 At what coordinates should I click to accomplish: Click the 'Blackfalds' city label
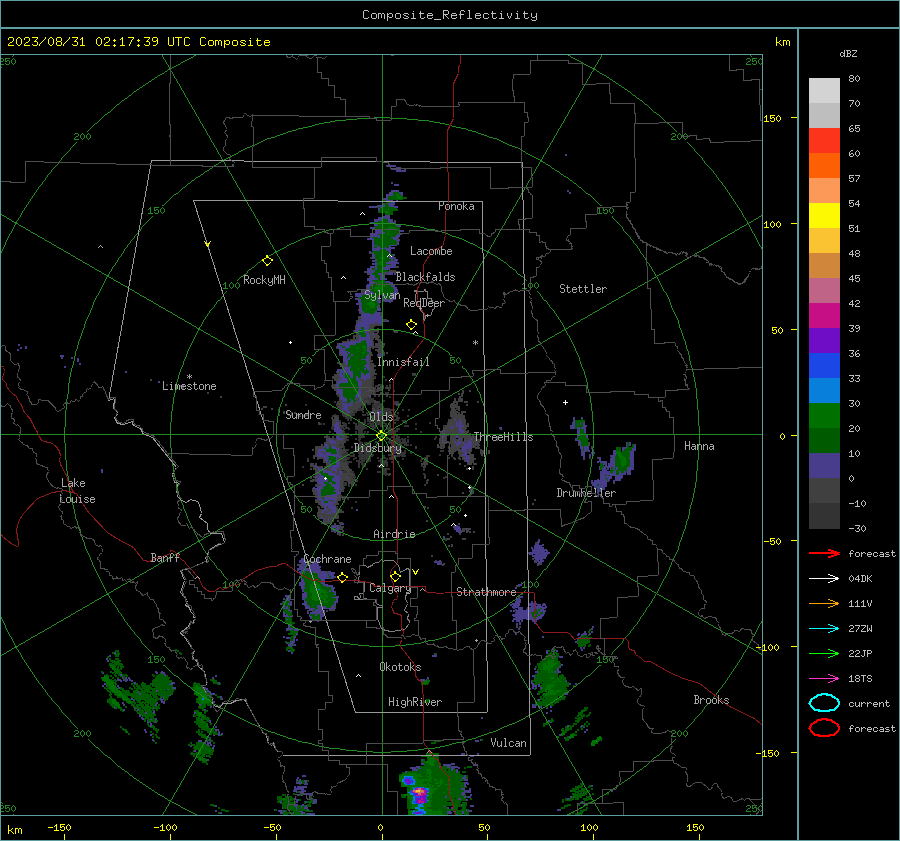(x=425, y=277)
